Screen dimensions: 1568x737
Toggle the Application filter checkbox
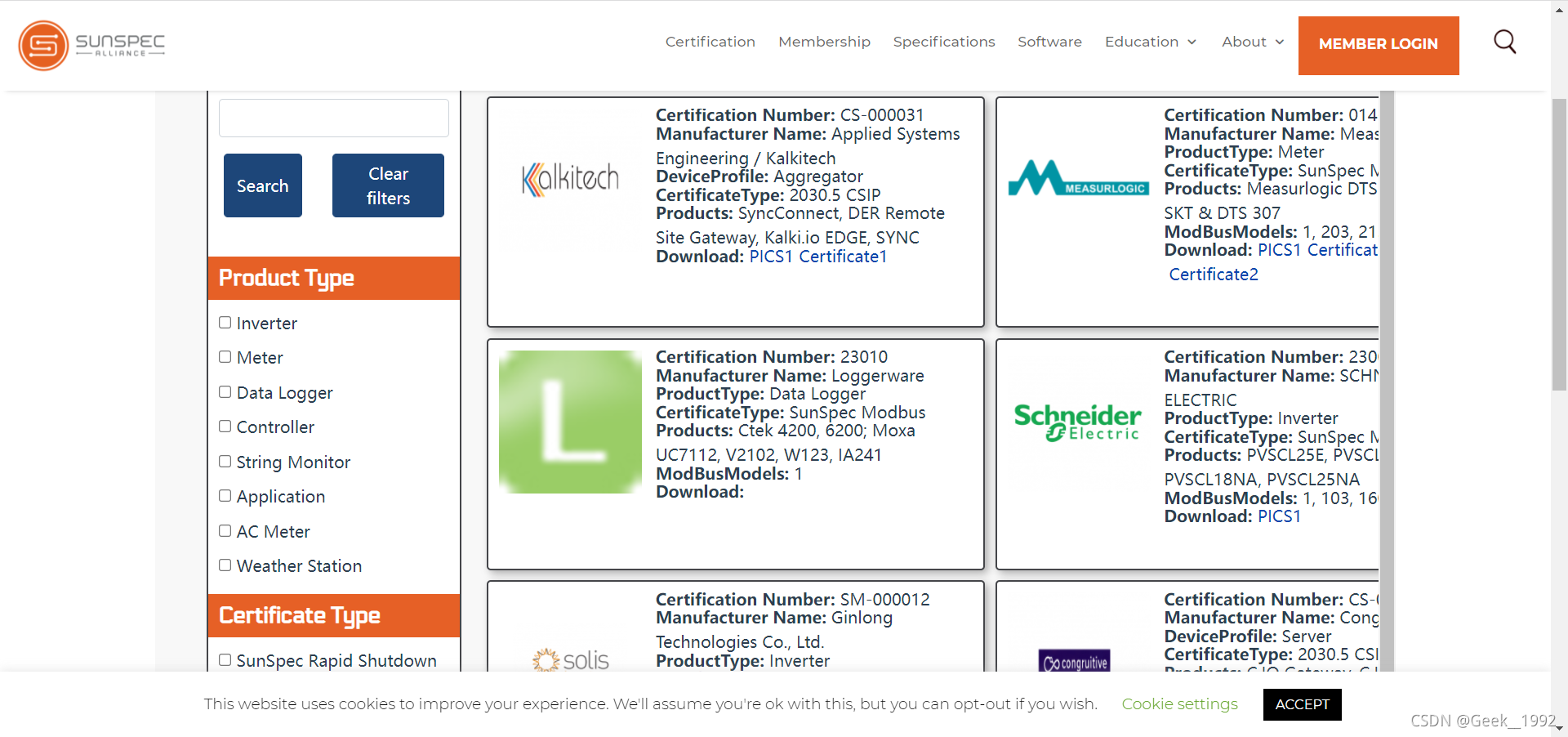[225, 496]
